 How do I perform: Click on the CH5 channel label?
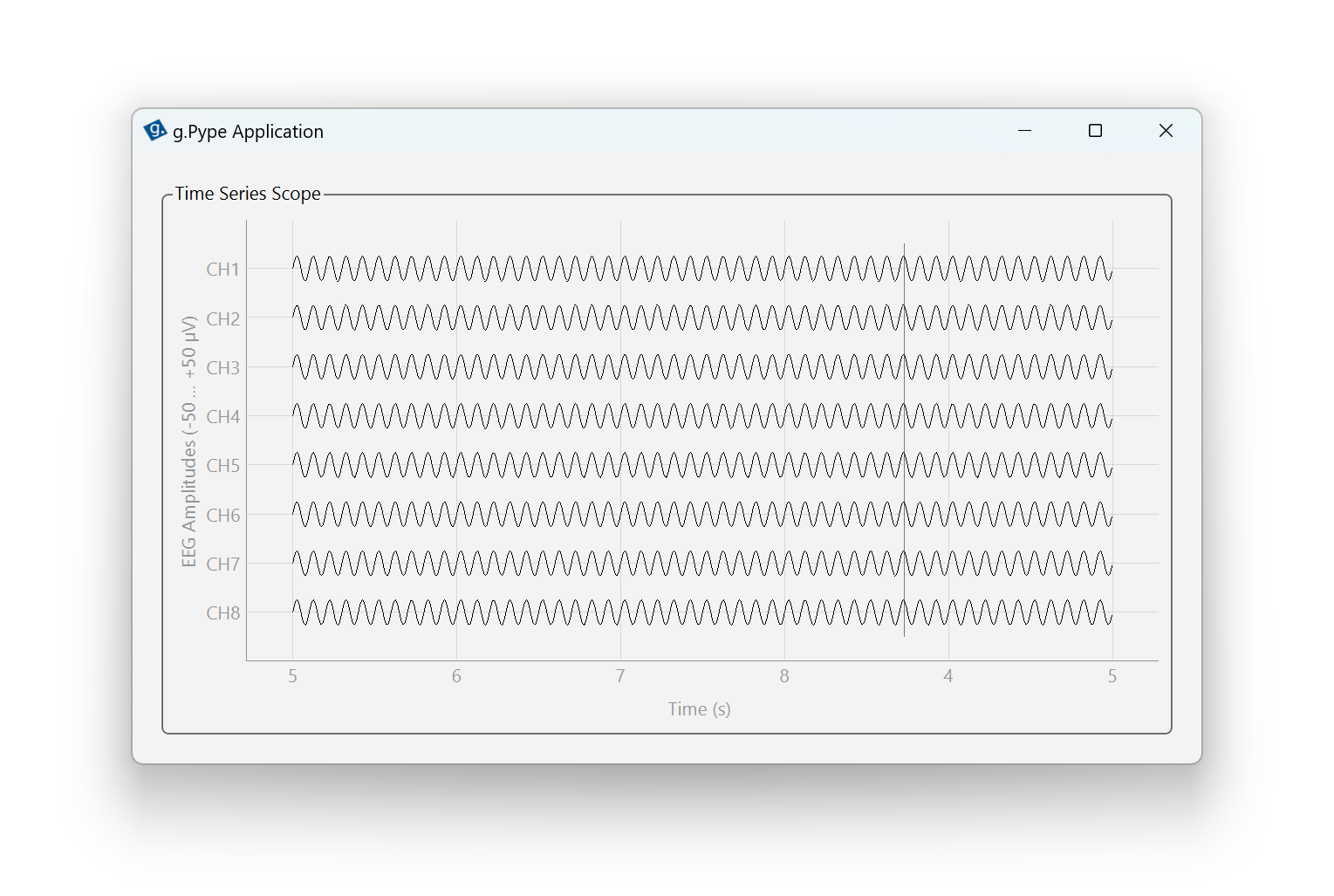222,466
